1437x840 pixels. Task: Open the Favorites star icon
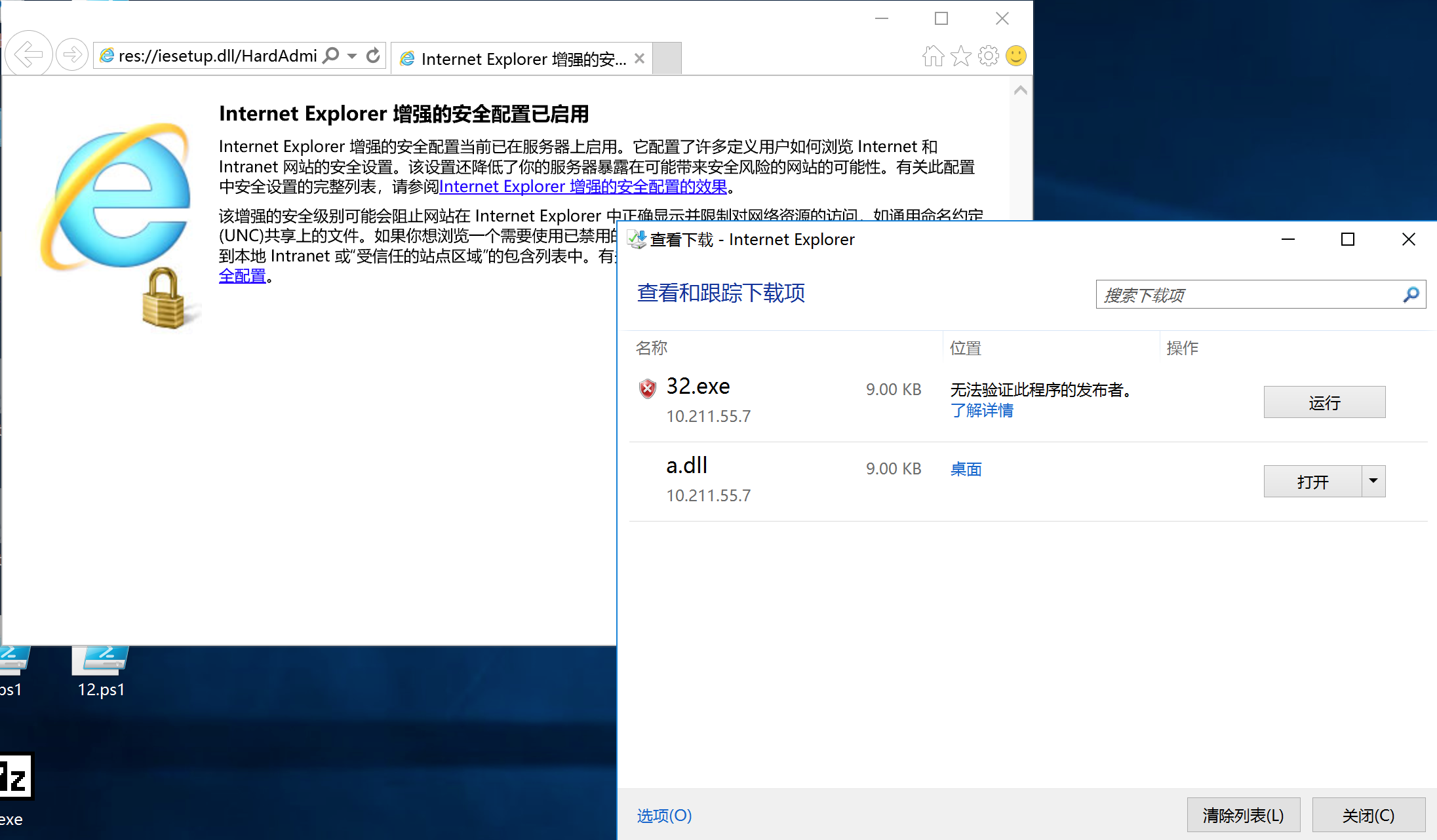point(961,56)
